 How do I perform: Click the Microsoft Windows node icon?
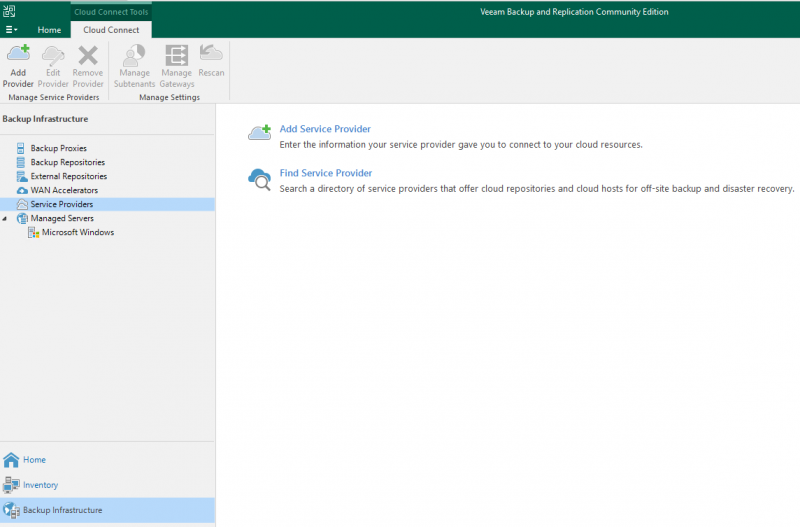point(34,232)
